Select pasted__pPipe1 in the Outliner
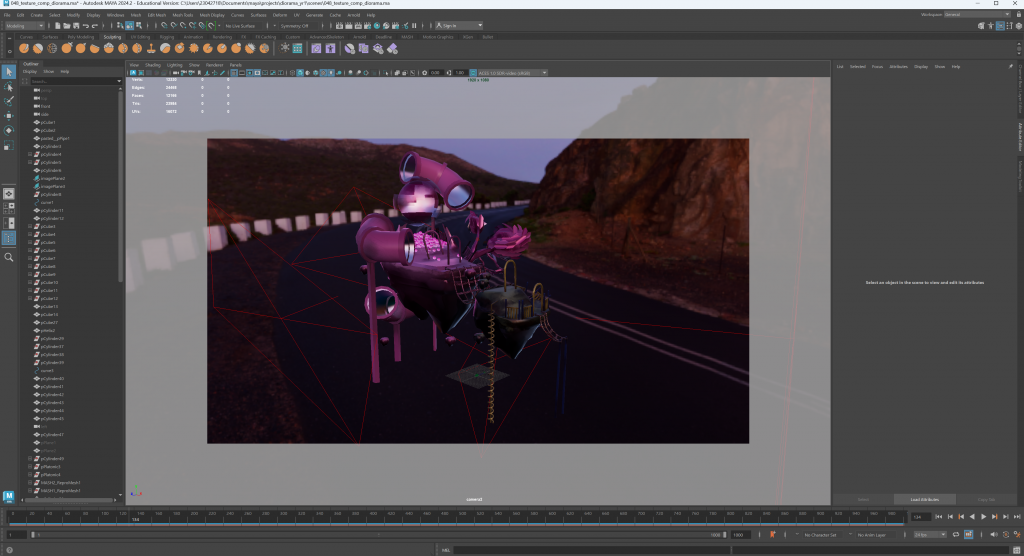Image resolution: width=1024 pixels, height=556 pixels. [x=55, y=139]
